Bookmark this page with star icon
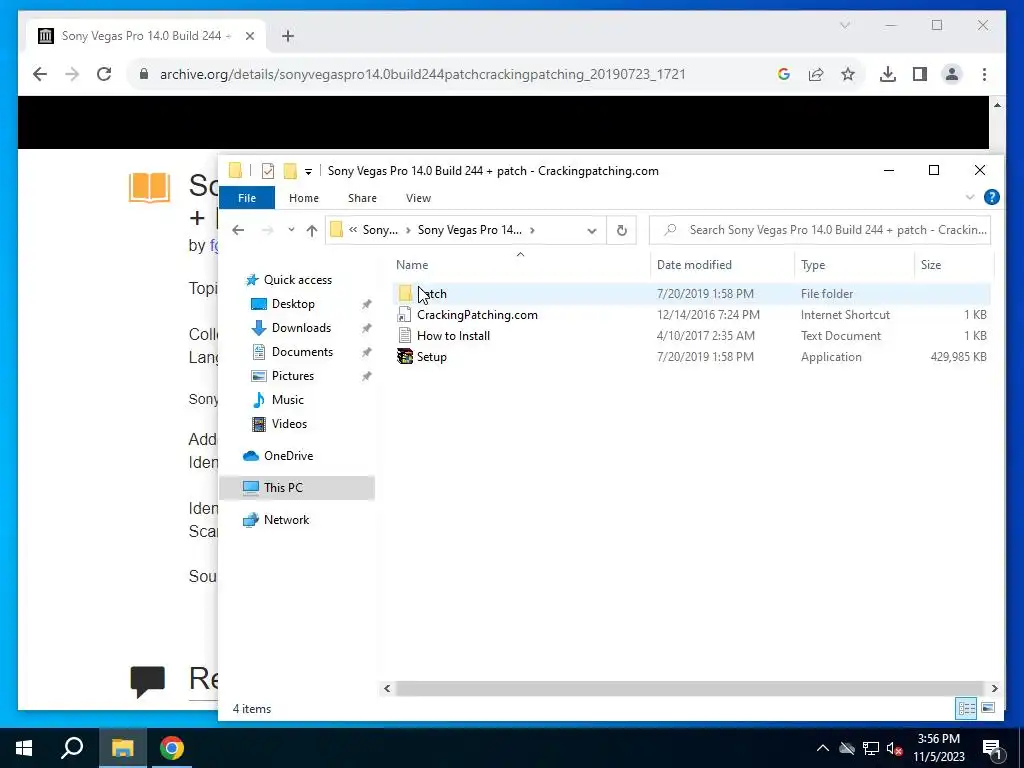This screenshot has height=768, width=1024. [x=848, y=74]
